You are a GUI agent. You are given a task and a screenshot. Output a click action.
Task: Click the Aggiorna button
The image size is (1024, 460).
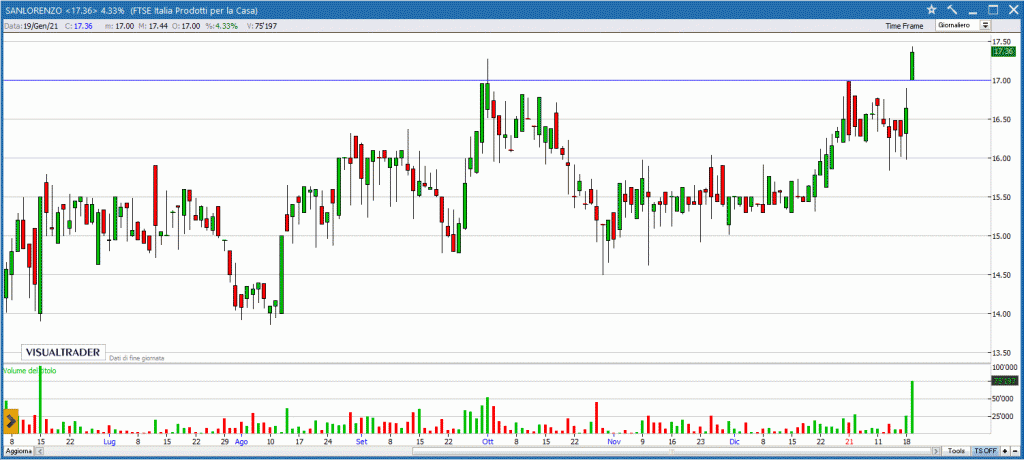tap(18, 451)
